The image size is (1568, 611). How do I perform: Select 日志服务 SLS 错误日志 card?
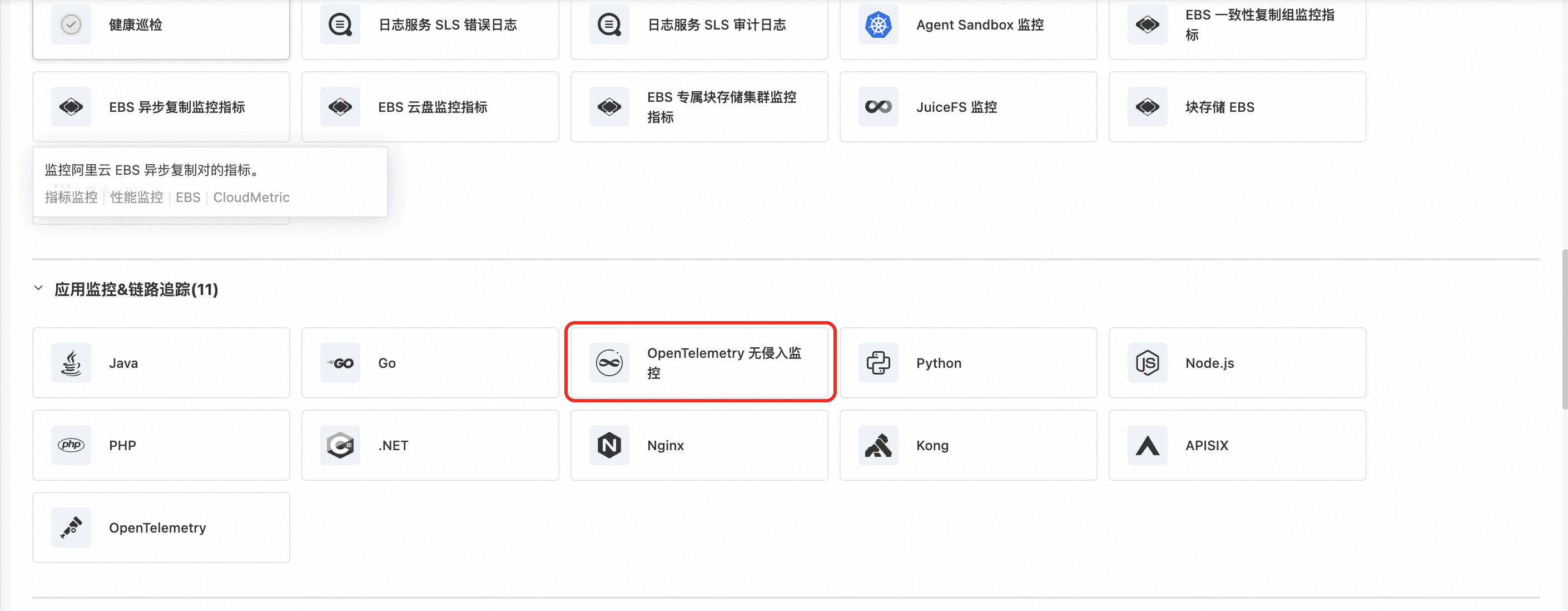tap(430, 28)
